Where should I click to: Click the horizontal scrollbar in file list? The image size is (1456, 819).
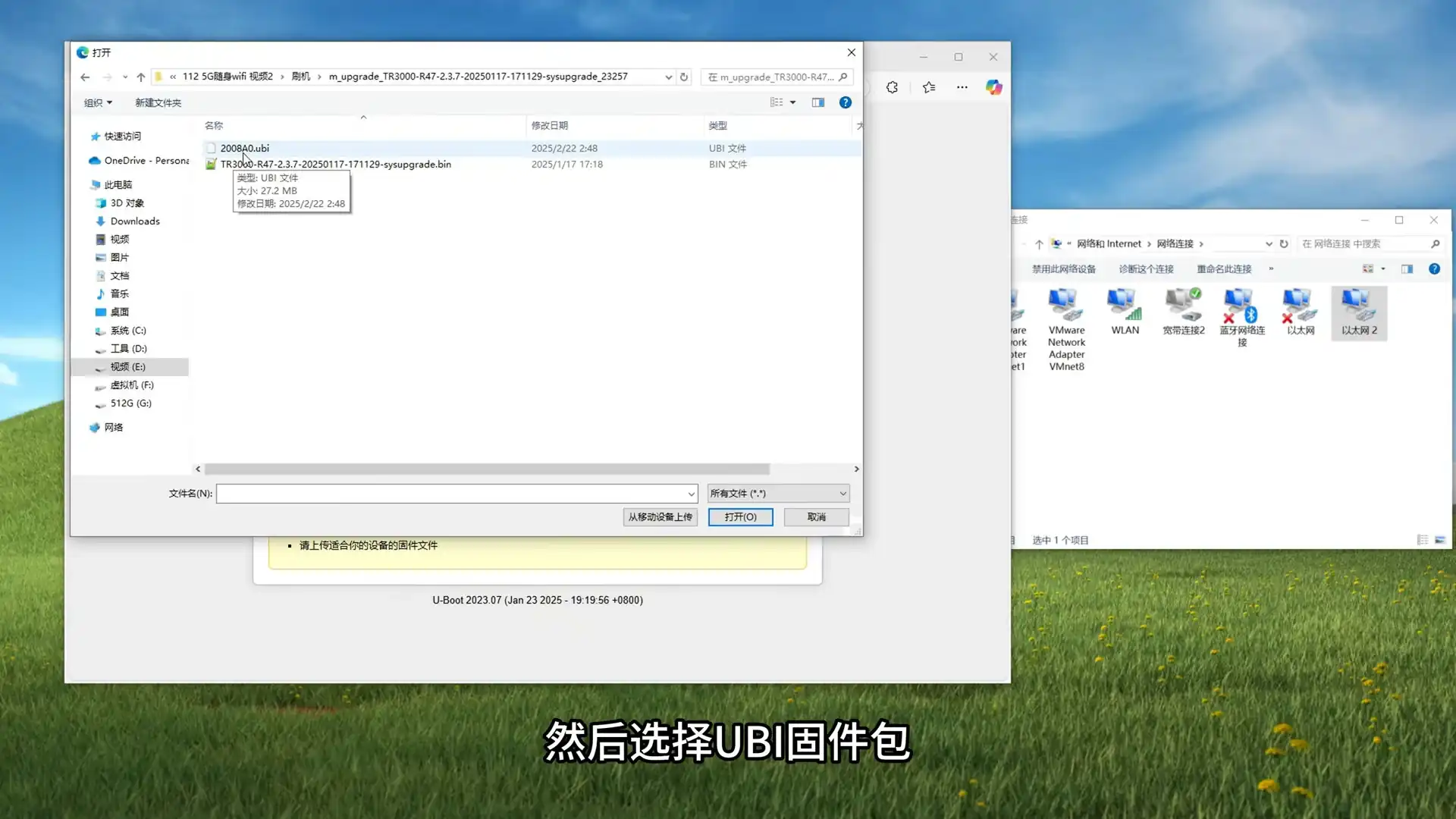click(486, 469)
